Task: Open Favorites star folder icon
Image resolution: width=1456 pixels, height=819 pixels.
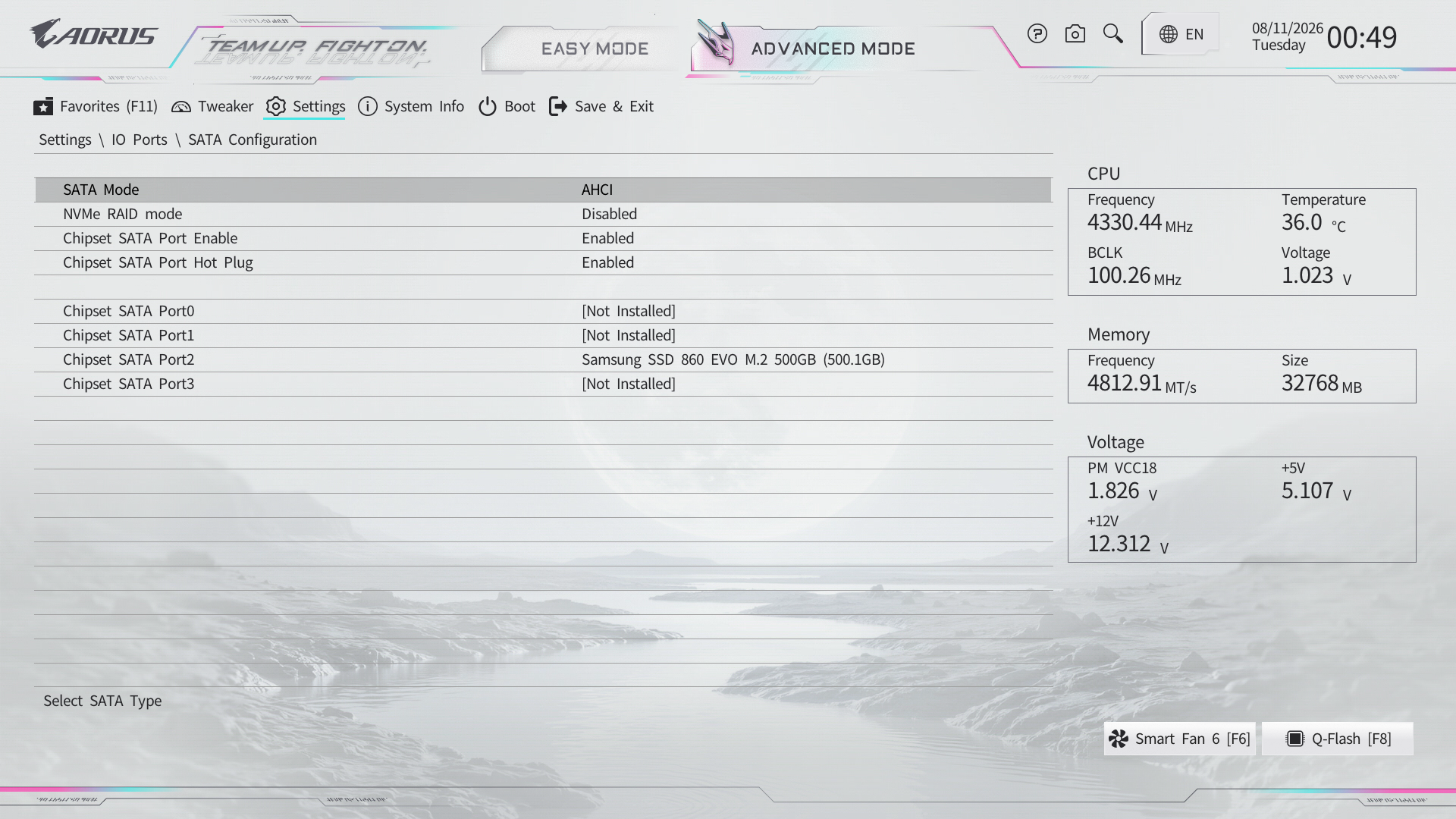Action: point(43,106)
